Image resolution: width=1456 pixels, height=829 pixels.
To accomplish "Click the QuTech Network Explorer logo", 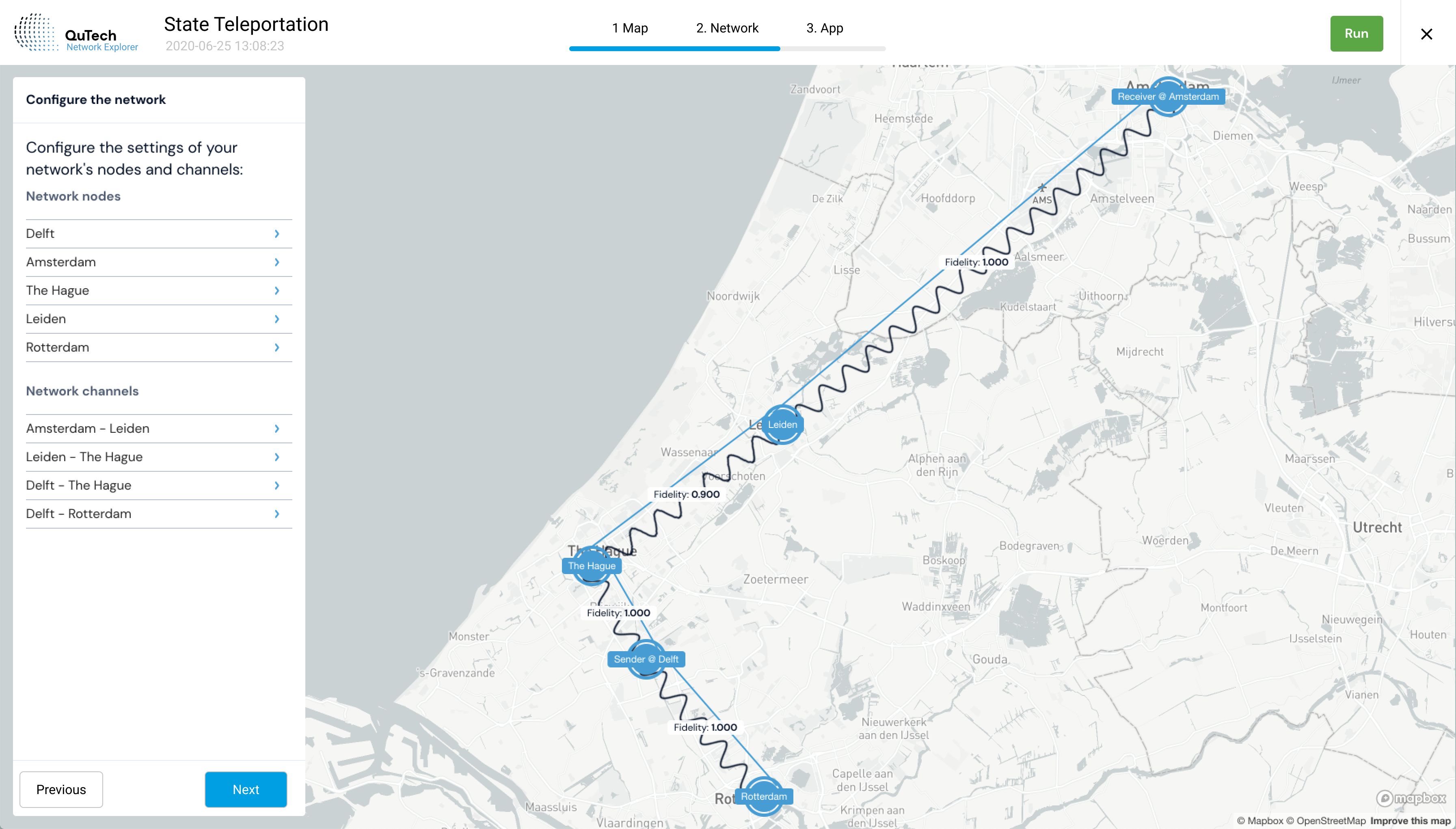I will pyautogui.click(x=76, y=33).
